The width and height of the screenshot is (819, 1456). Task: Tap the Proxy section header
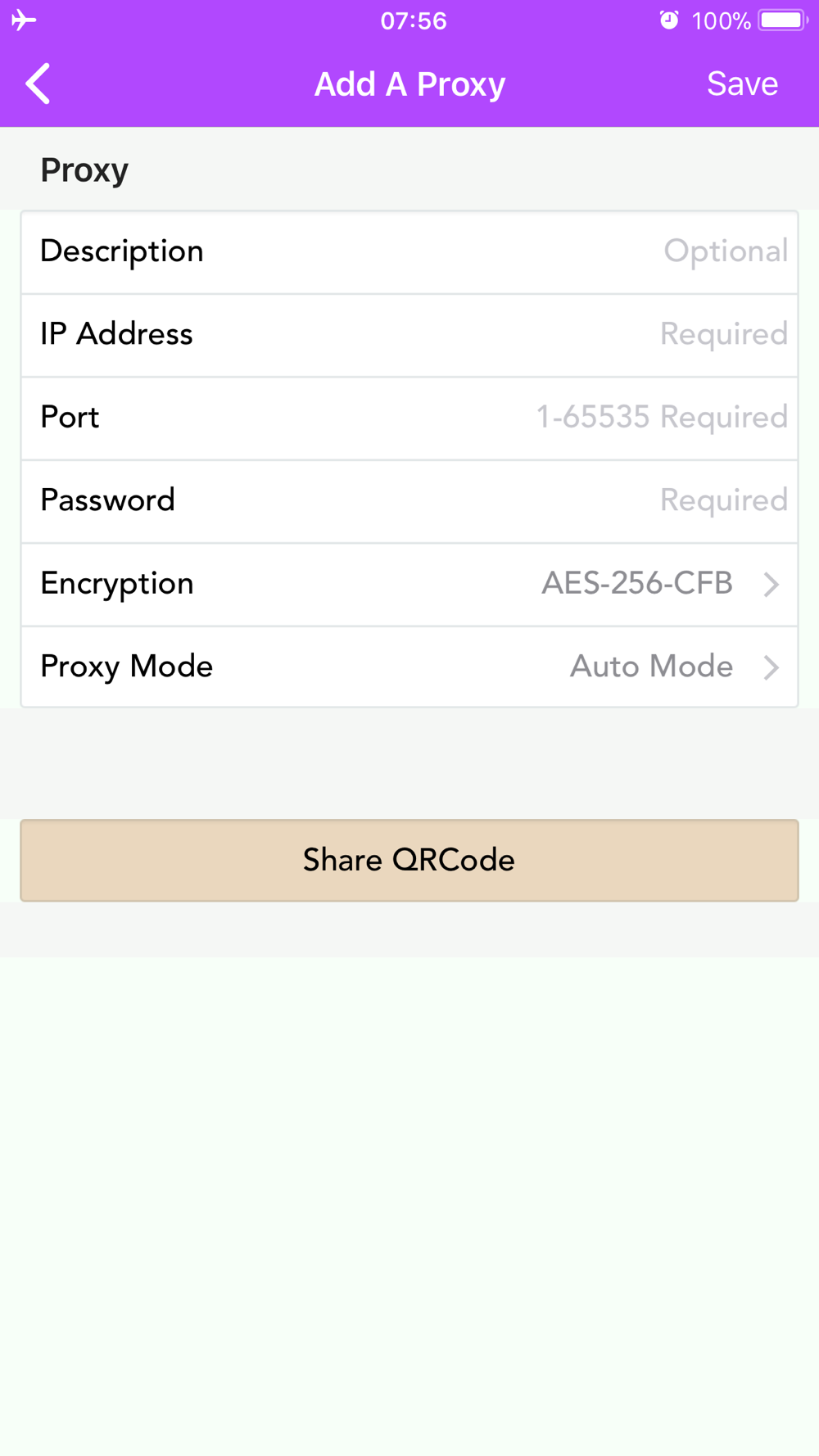click(84, 170)
